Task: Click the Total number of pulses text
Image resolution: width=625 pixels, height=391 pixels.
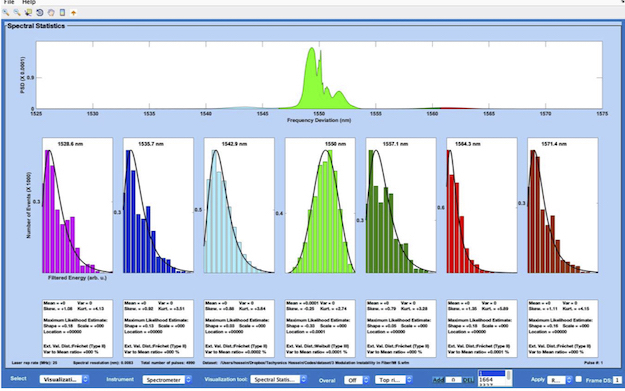Action: pos(168,363)
